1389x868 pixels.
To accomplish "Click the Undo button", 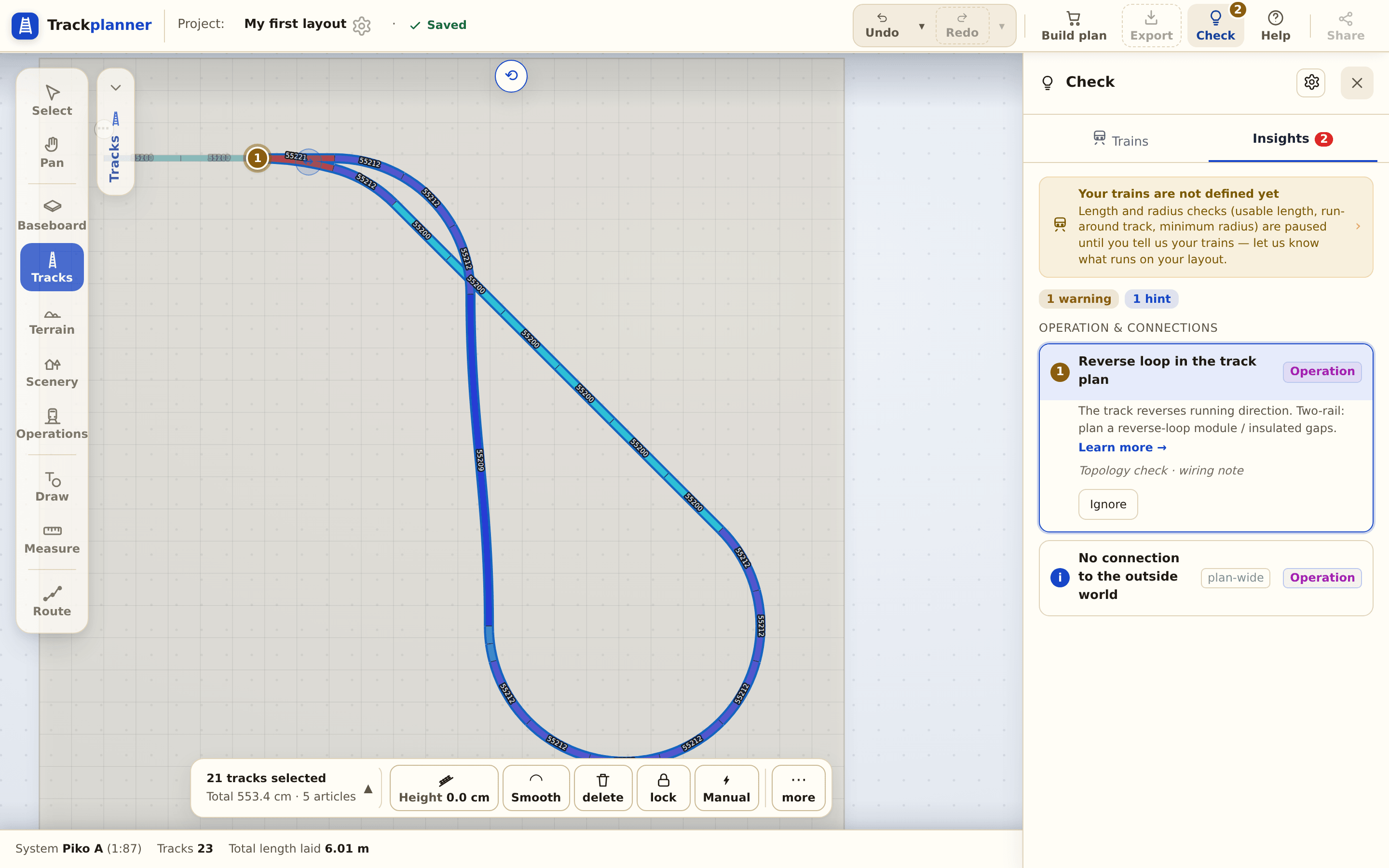I will pyautogui.click(x=882, y=25).
